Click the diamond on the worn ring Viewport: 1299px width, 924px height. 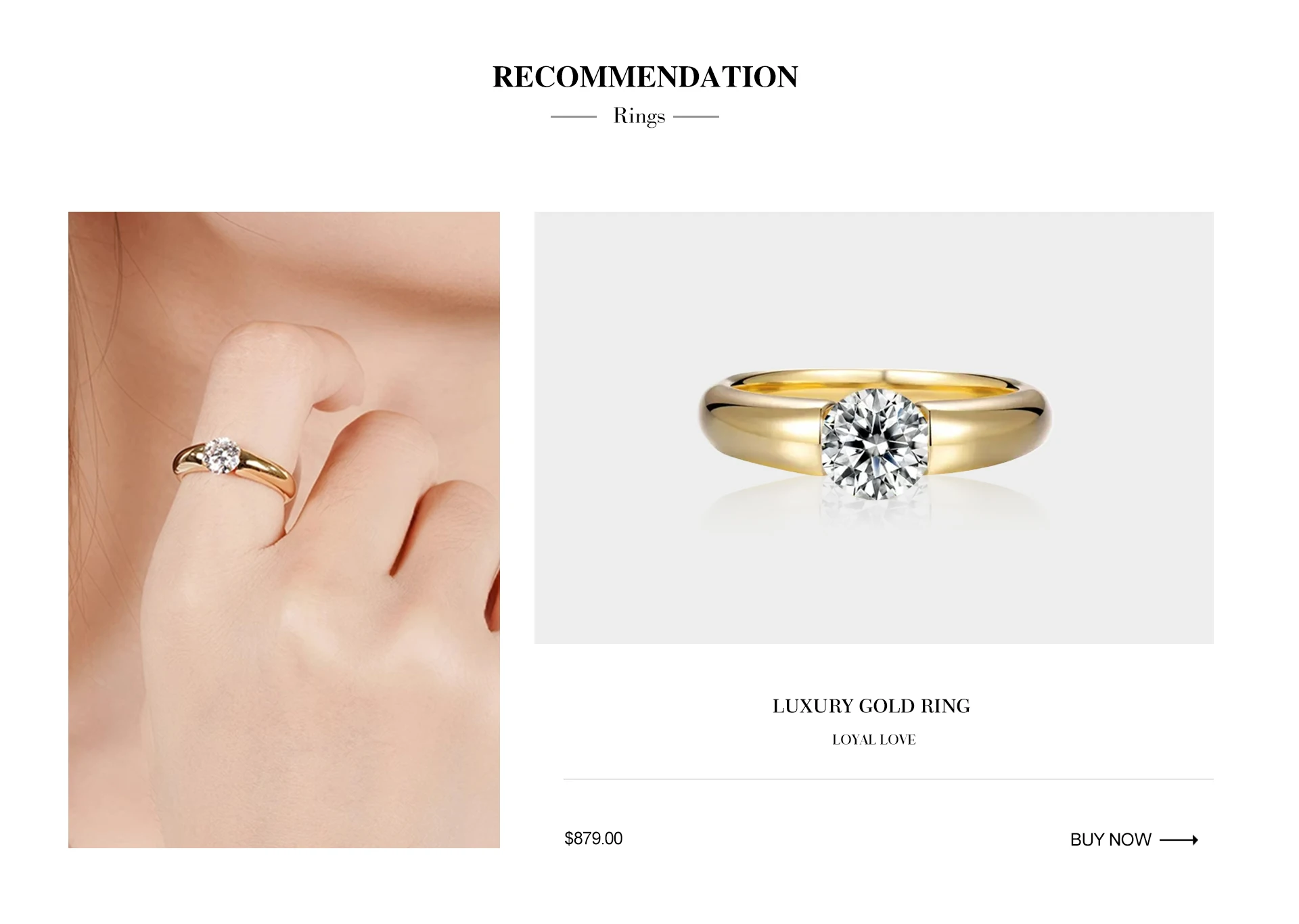pyautogui.click(x=221, y=455)
